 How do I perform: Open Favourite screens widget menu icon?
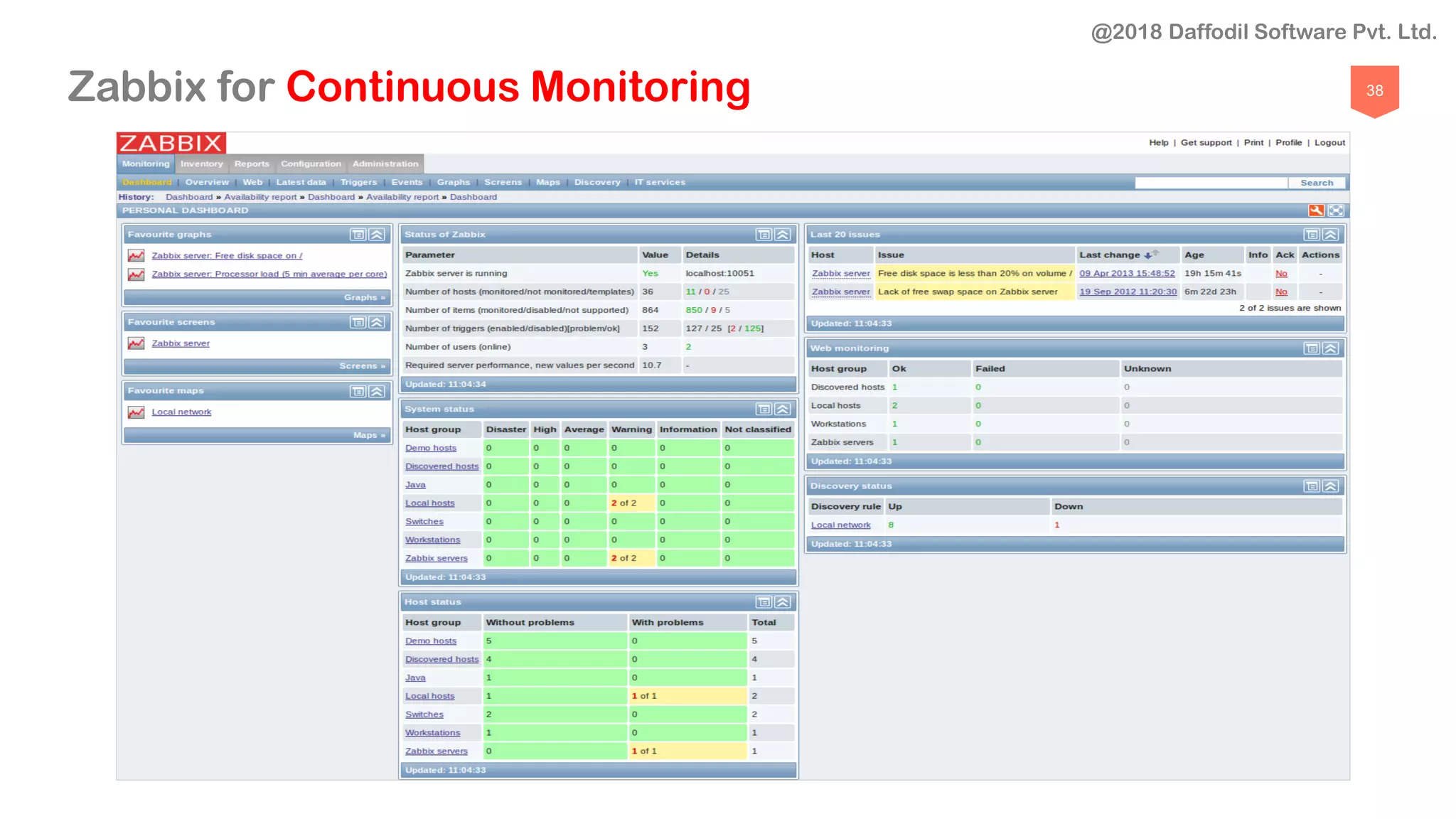358,322
